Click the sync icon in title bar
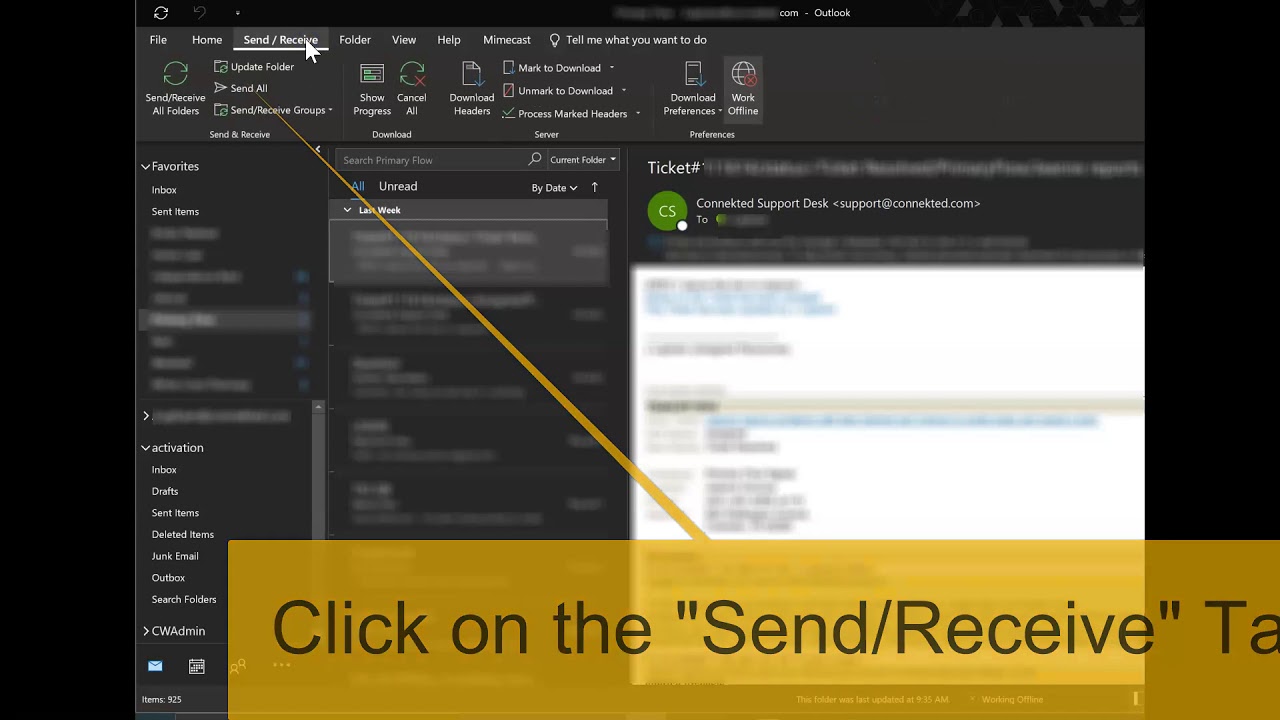Screen dimensions: 1280x720 pyautogui.click(x=161, y=13)
